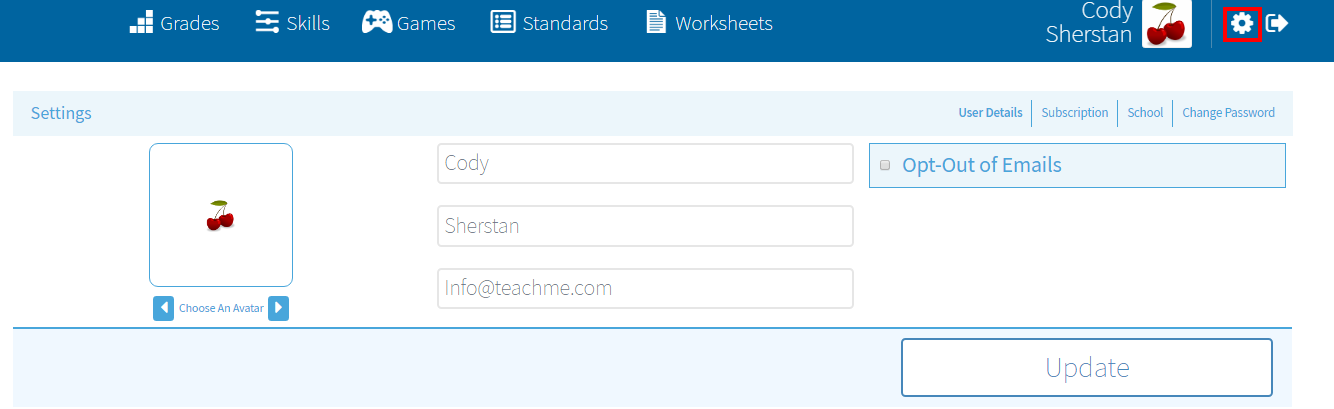The width and height of the screenshot is (1334, 409).
Task: Enable the Opt-Out of Emails checkbox
Action: pyautogui.click(x=885, y=166)
